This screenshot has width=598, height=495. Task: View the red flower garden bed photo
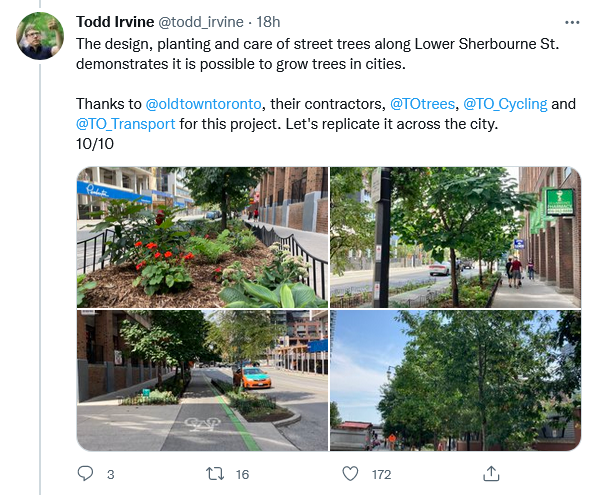202,237
